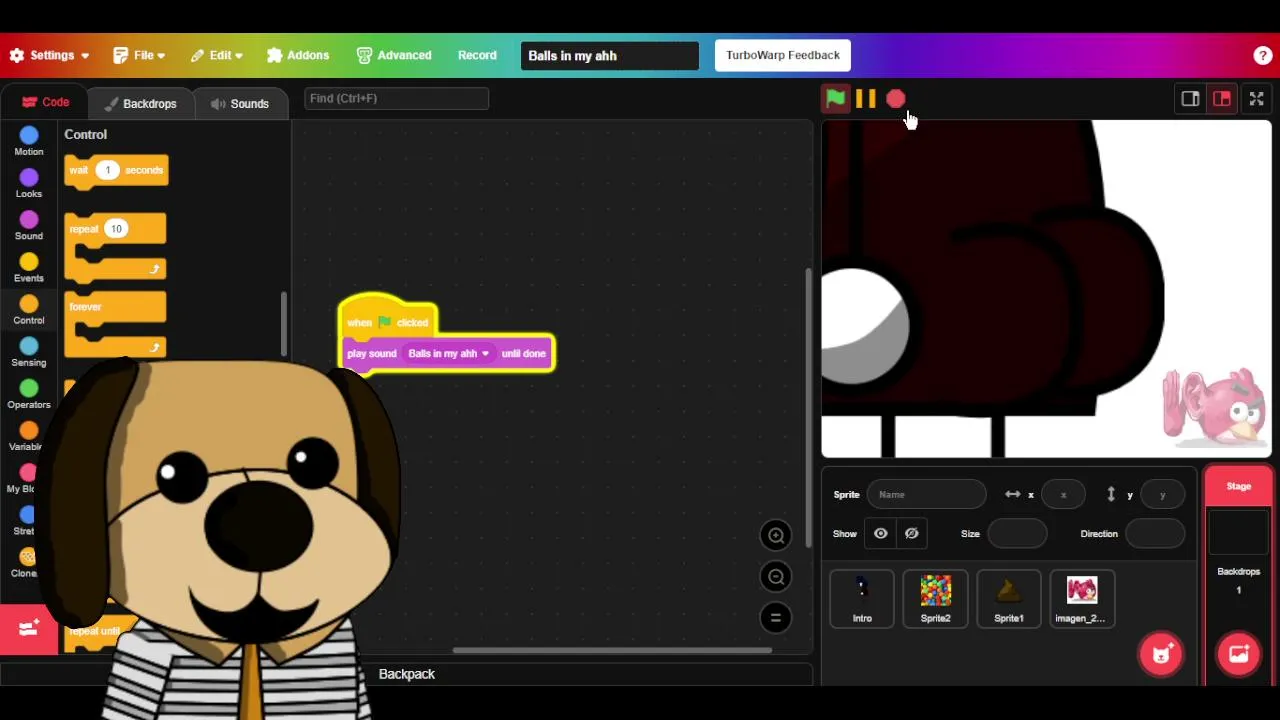The image size is (1280, 720).
Task: Click the stage backdrop thumbnail
Action: point(1238,531)
